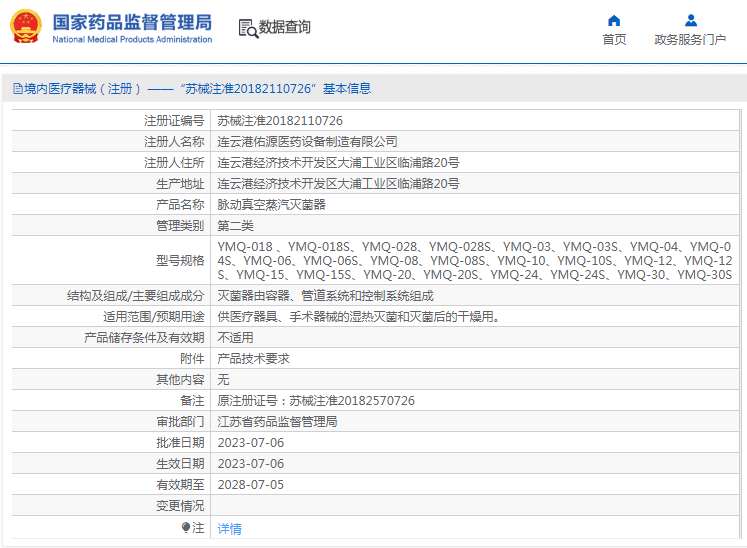Click the 结构及组成/主要组成成分 label
The image size is (747, 548).
[135, 296]
